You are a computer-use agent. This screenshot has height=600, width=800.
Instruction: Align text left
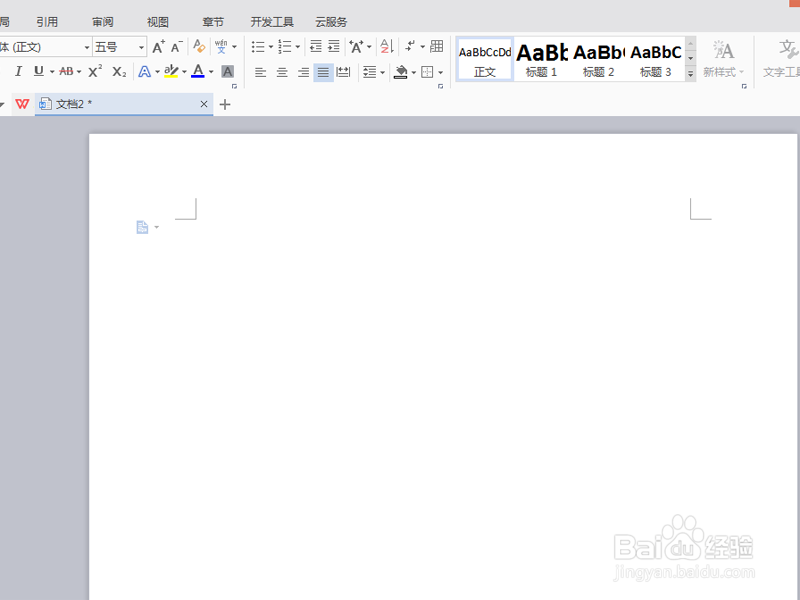261,72
